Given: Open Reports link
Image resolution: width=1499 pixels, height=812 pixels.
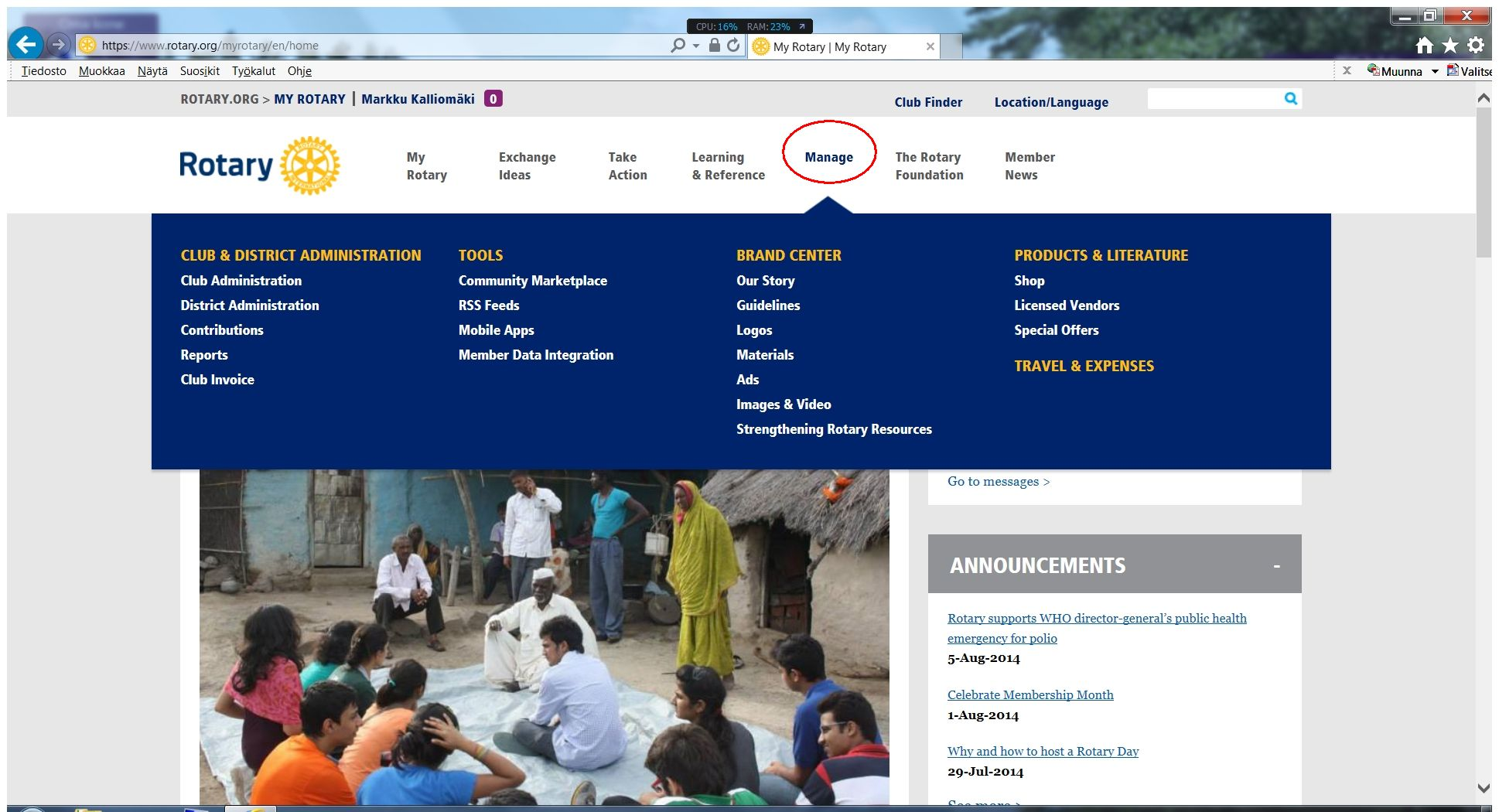Looking at the screenshot, I should click(204, 355).
